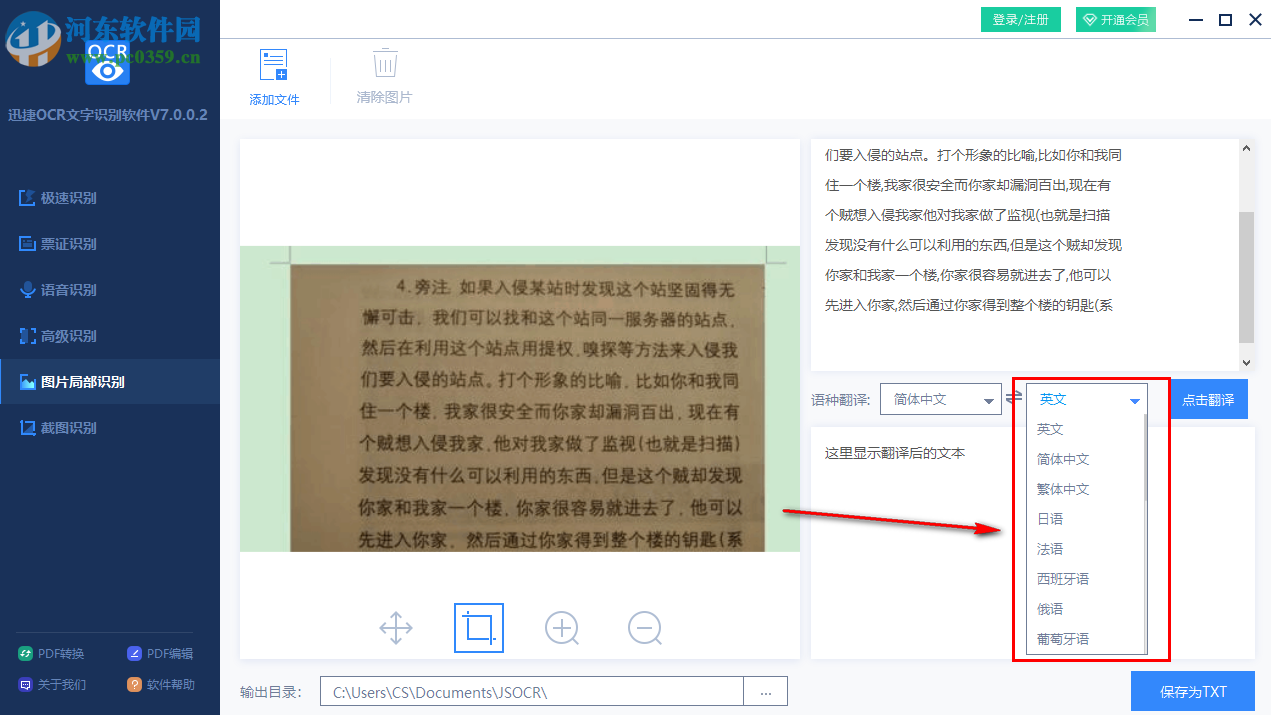Viewport: 1271px width, 715px height.
Task: Click the 点击翻译 translate button
Action: (x=1208, y=398)
